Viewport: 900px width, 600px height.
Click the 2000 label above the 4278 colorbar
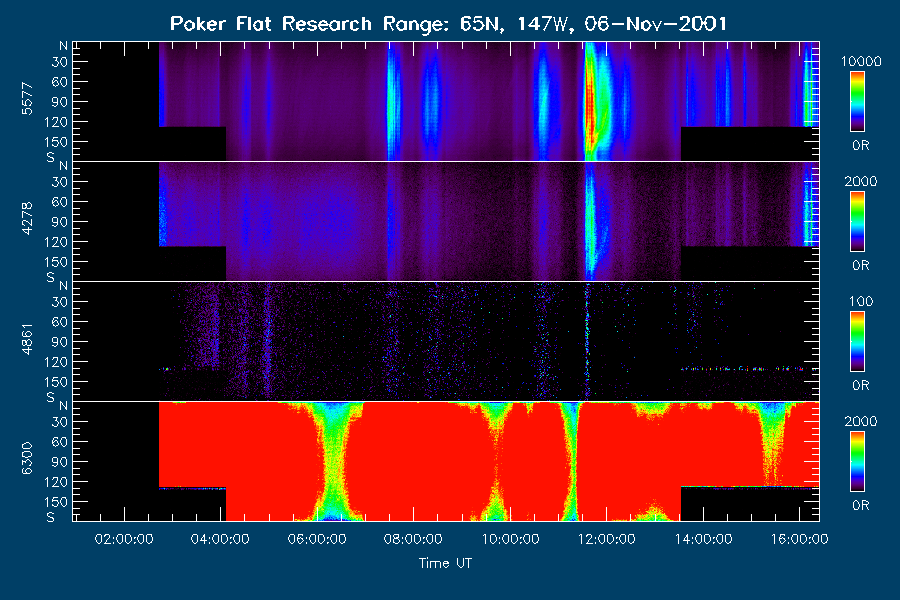point(861,181)
